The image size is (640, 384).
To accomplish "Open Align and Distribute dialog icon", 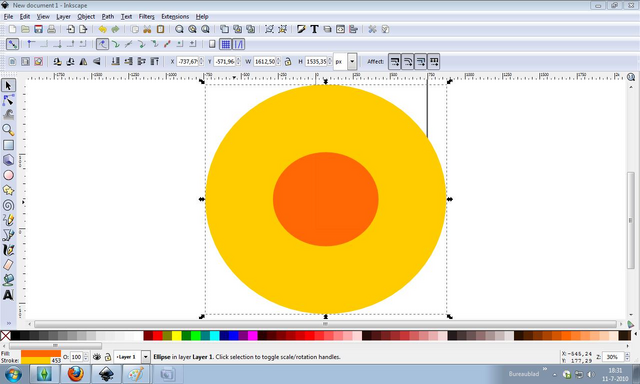I will pos(353,29).
